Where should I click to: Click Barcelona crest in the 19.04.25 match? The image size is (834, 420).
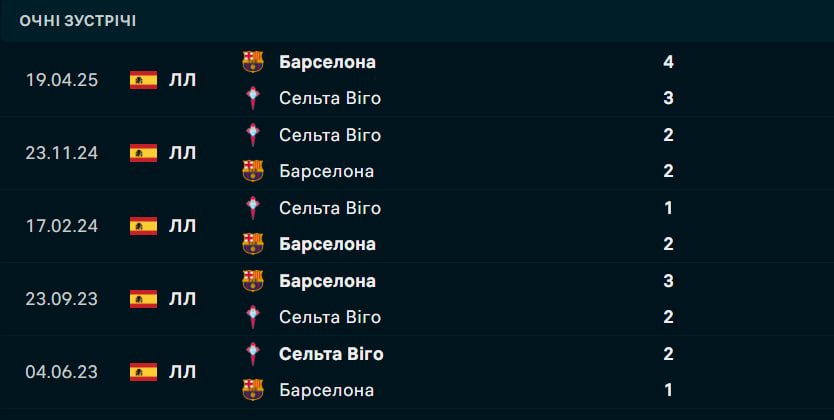253,62
